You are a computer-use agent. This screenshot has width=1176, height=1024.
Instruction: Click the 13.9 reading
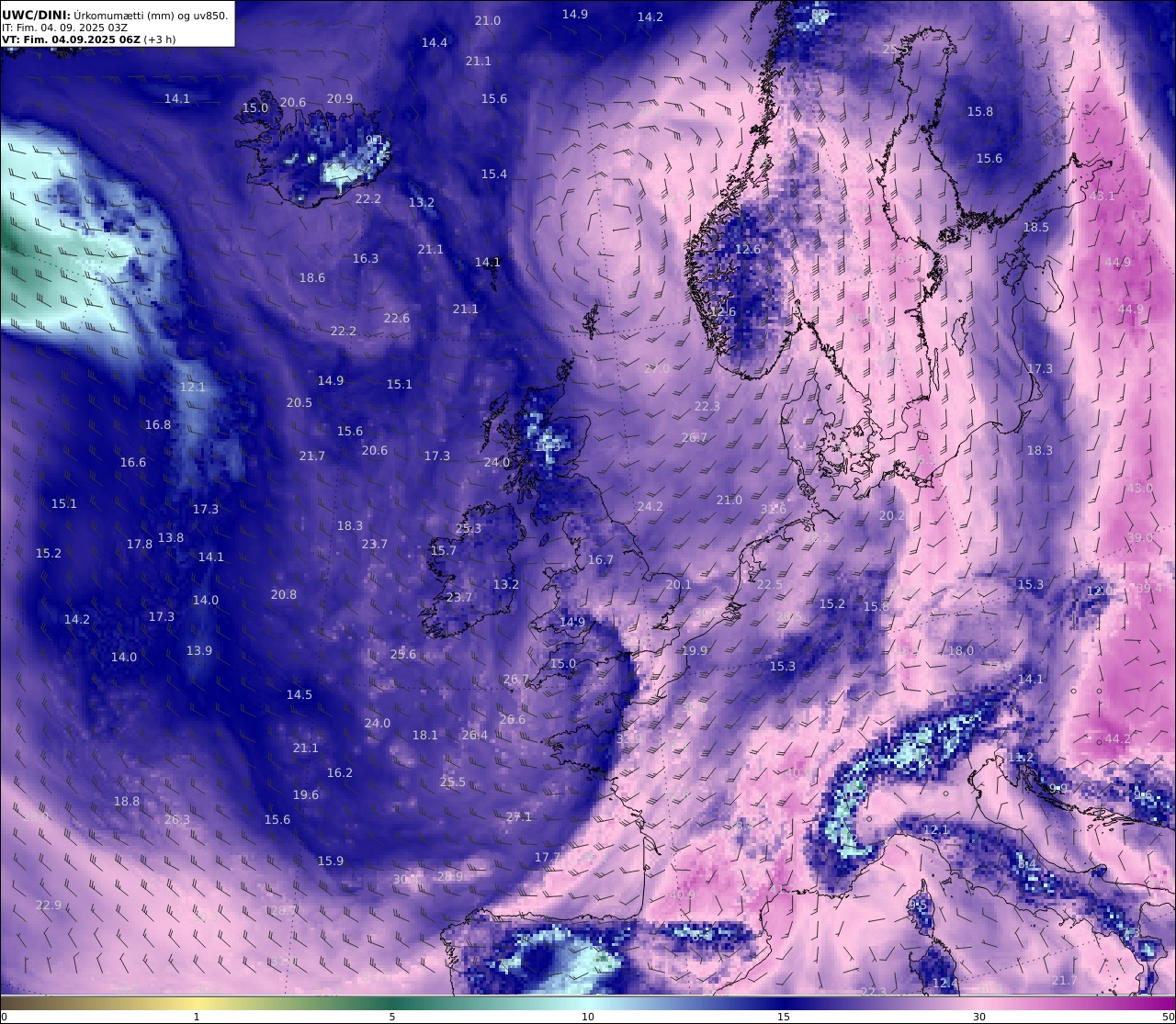pyautogui.click(x=199, y=651)
